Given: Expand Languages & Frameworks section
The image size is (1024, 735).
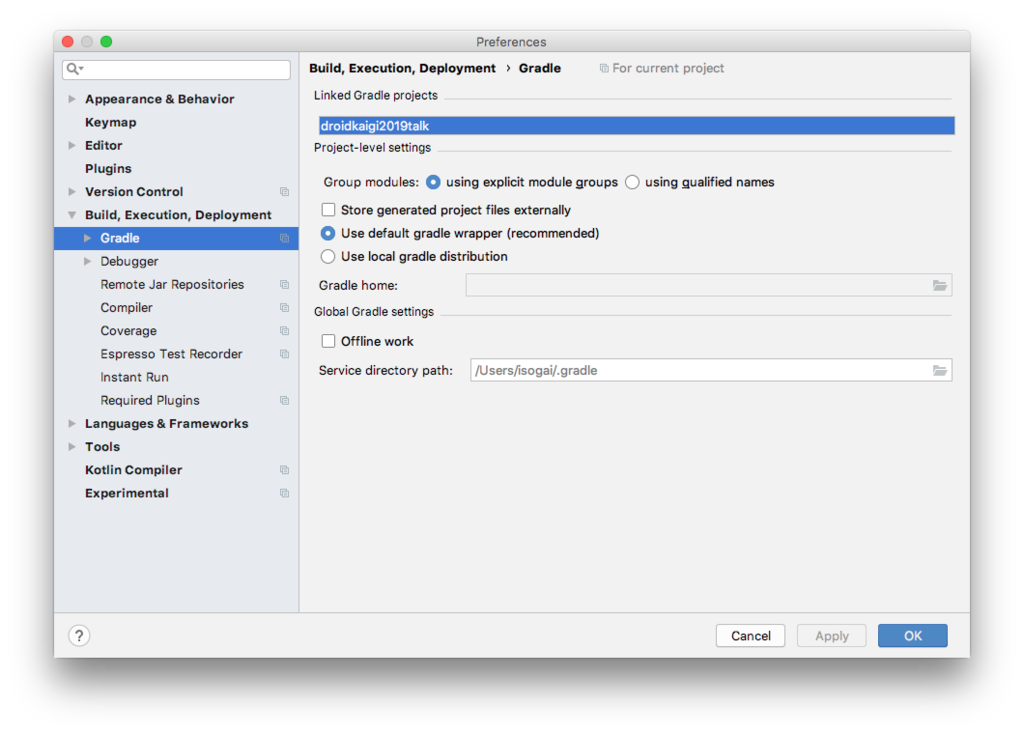Looking at the screenshot, I should [72, 423].
